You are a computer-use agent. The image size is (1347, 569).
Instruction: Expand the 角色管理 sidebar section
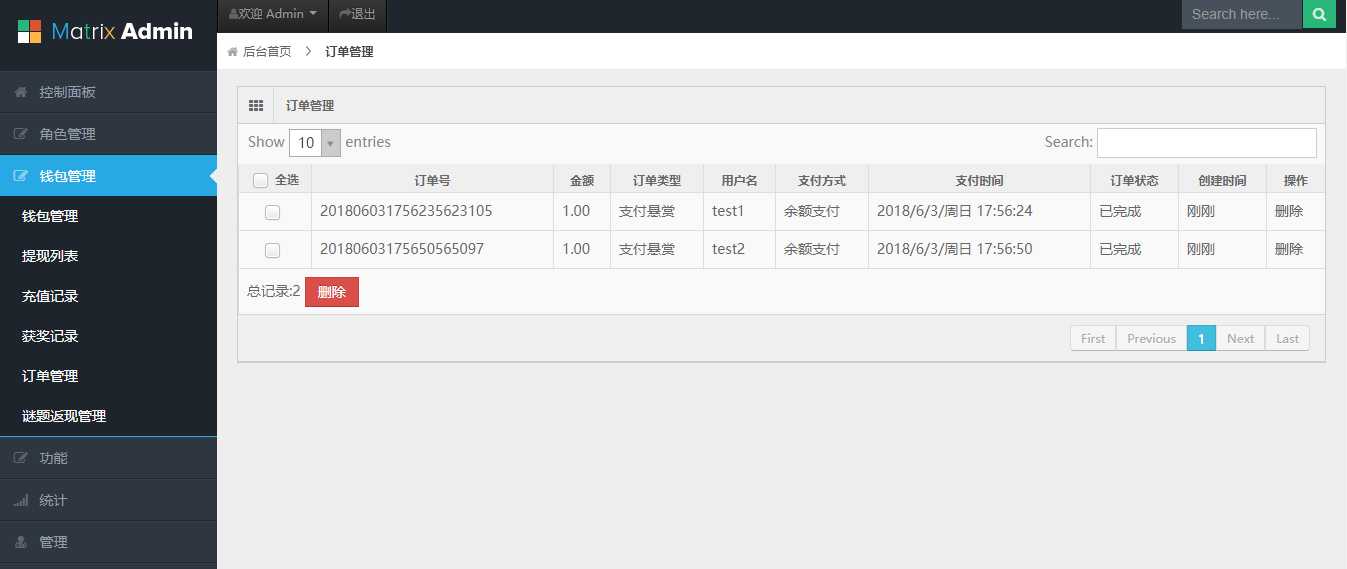click(108, 134)
